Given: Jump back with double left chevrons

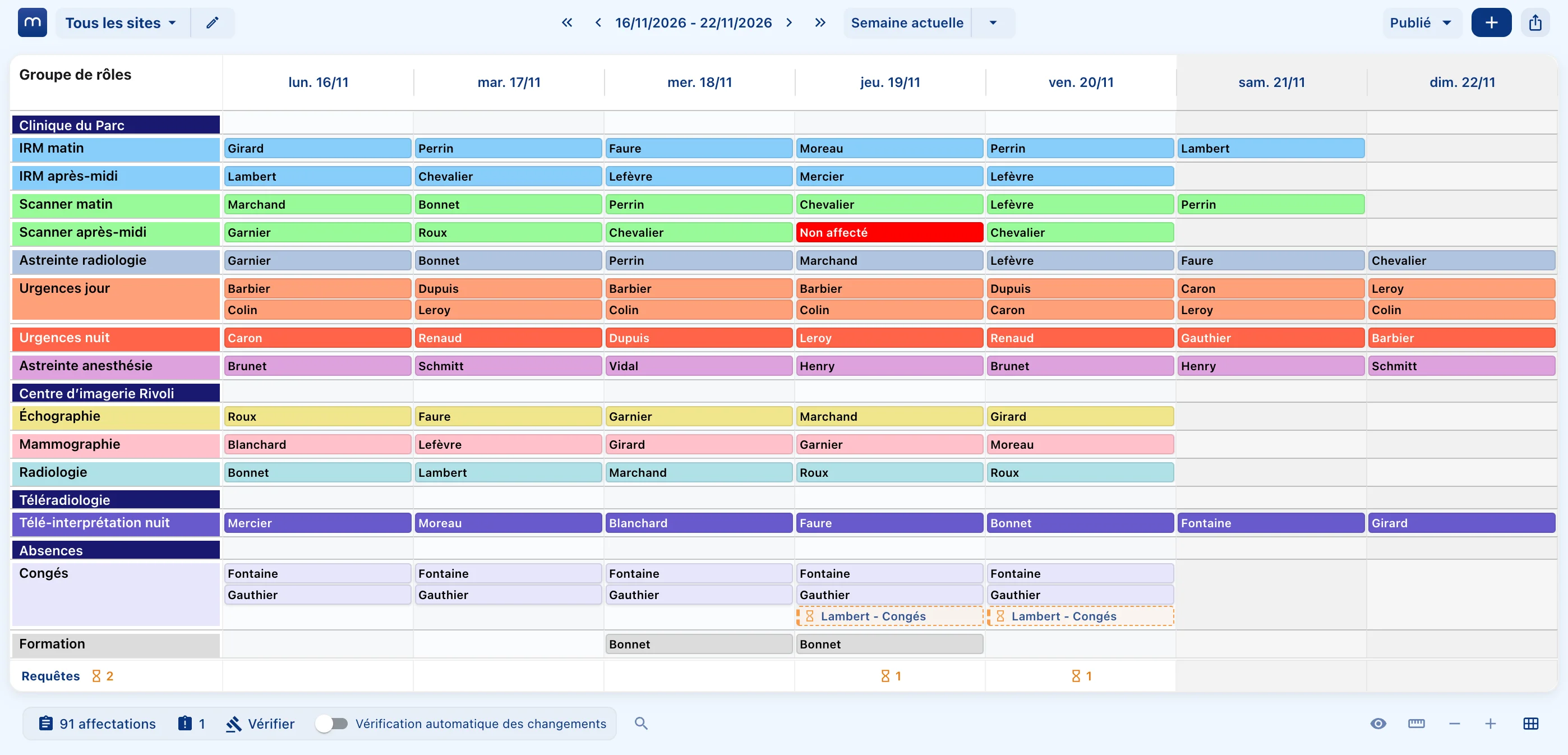Looking at the screenshot, I should (x=567, y=23).
